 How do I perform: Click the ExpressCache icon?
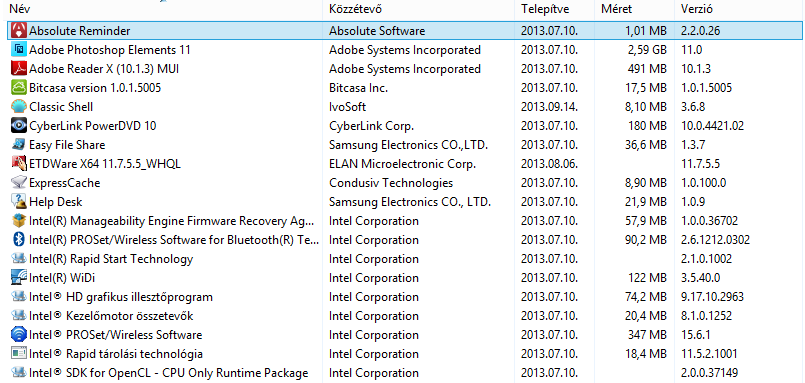tap(19, 183)
